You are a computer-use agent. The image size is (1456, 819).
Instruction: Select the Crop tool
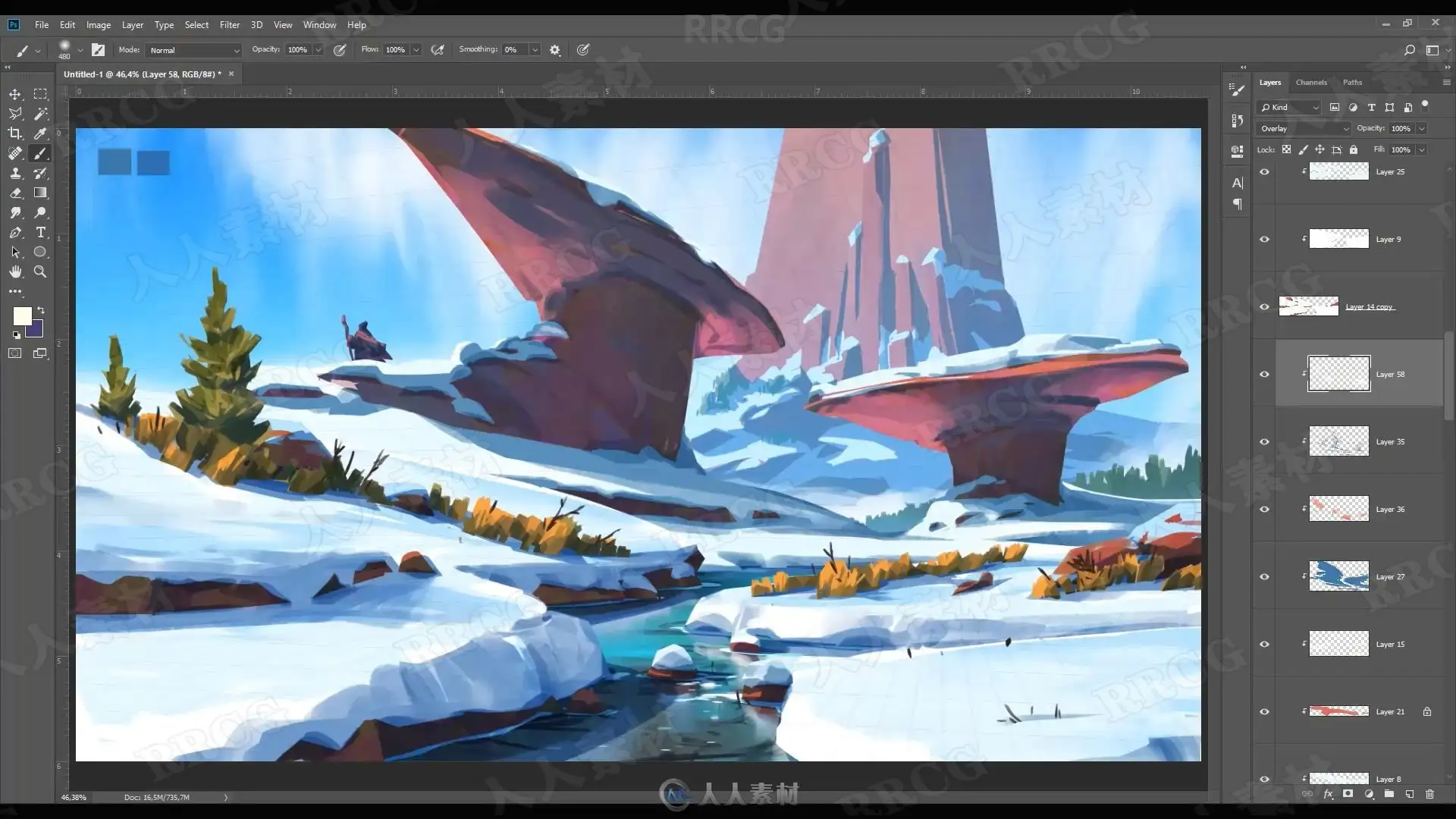click(x=15, y=133)
